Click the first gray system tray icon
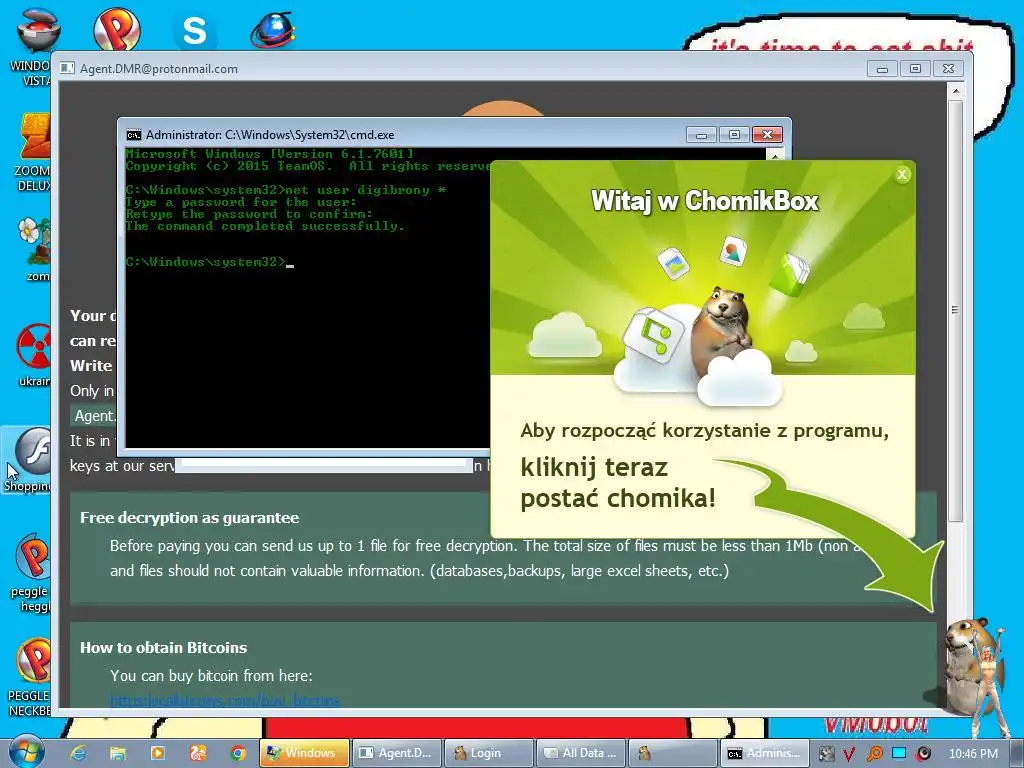 coord(826,754)
